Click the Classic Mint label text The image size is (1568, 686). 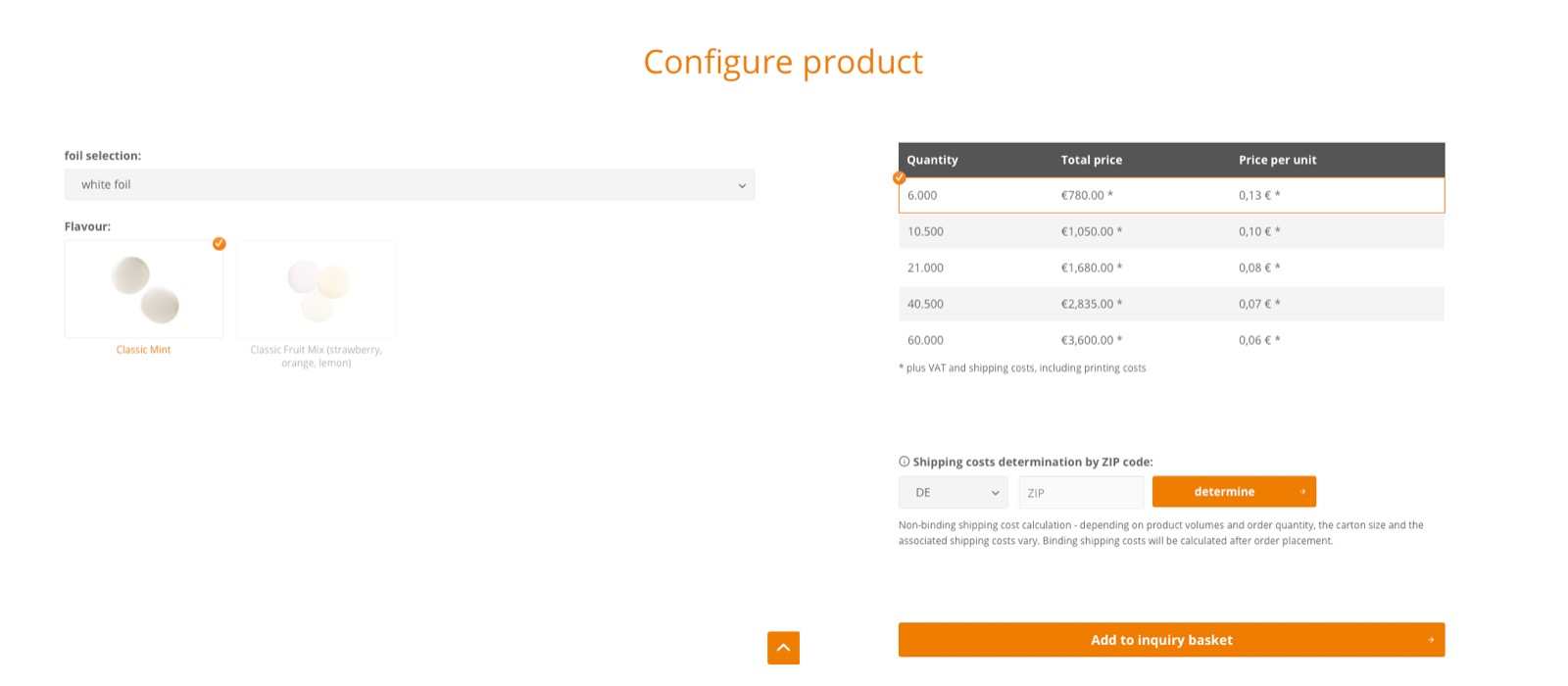[x=144, y=350]
